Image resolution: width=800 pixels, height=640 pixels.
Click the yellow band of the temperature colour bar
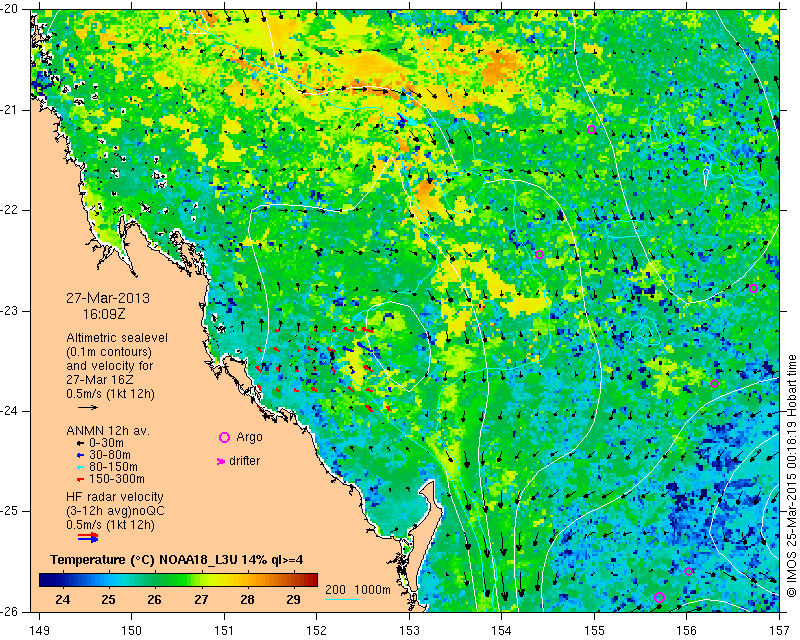pyautogui.click(x=217, y=580)
